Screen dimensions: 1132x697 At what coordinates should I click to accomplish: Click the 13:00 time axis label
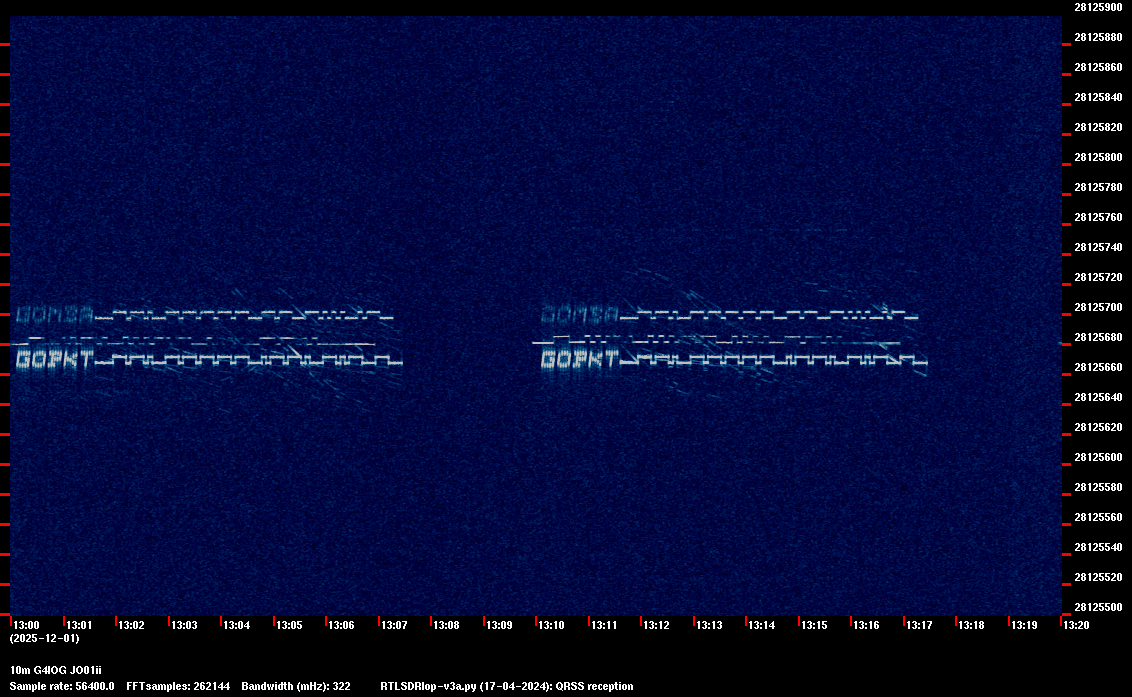click(27, 625)
